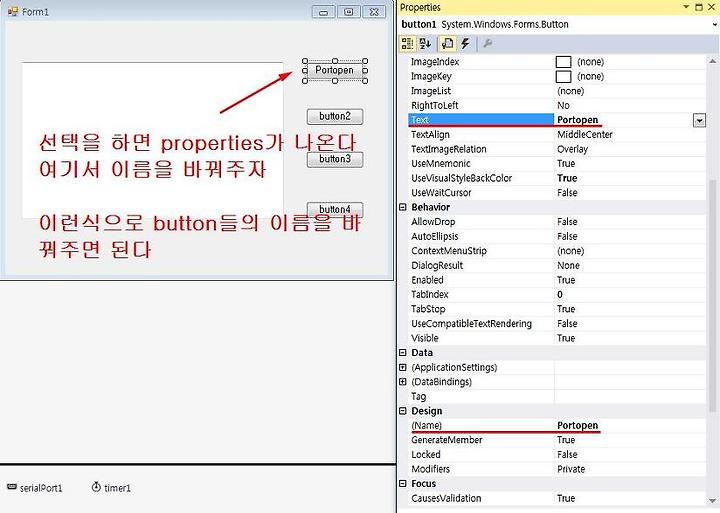This screenshot has width=720, height=513.
Task: Select the TabStop property
Action: 557,309
